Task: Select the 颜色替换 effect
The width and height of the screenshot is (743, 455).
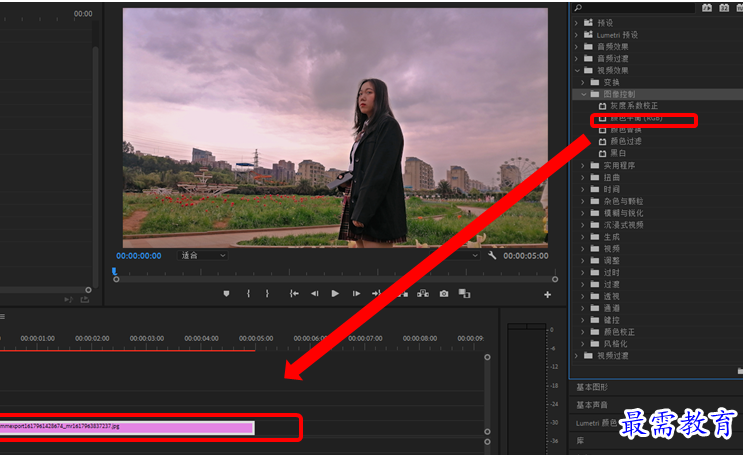Action: point(625,129)
